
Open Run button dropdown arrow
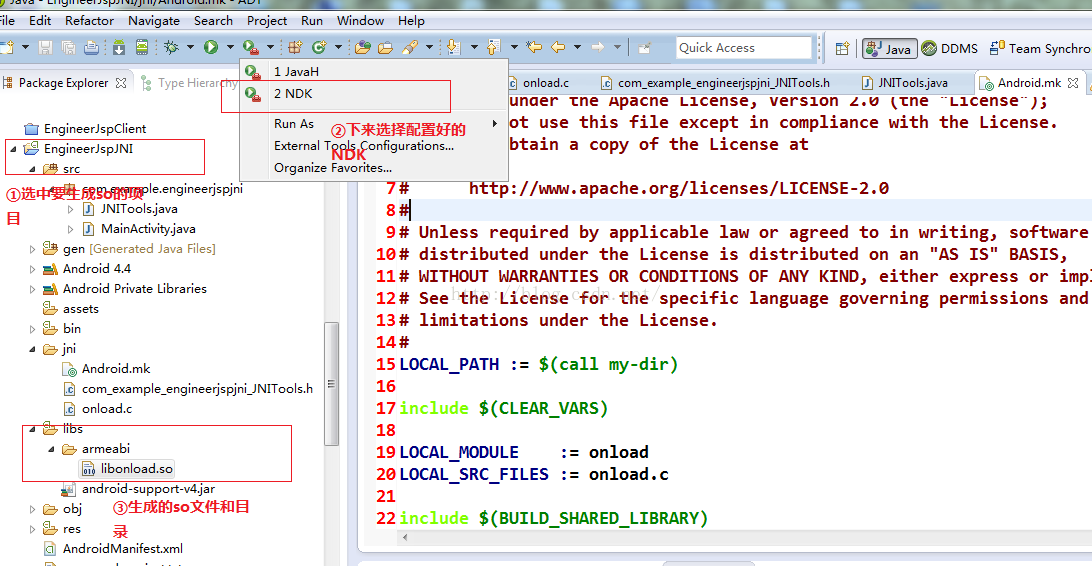point(228,47)
